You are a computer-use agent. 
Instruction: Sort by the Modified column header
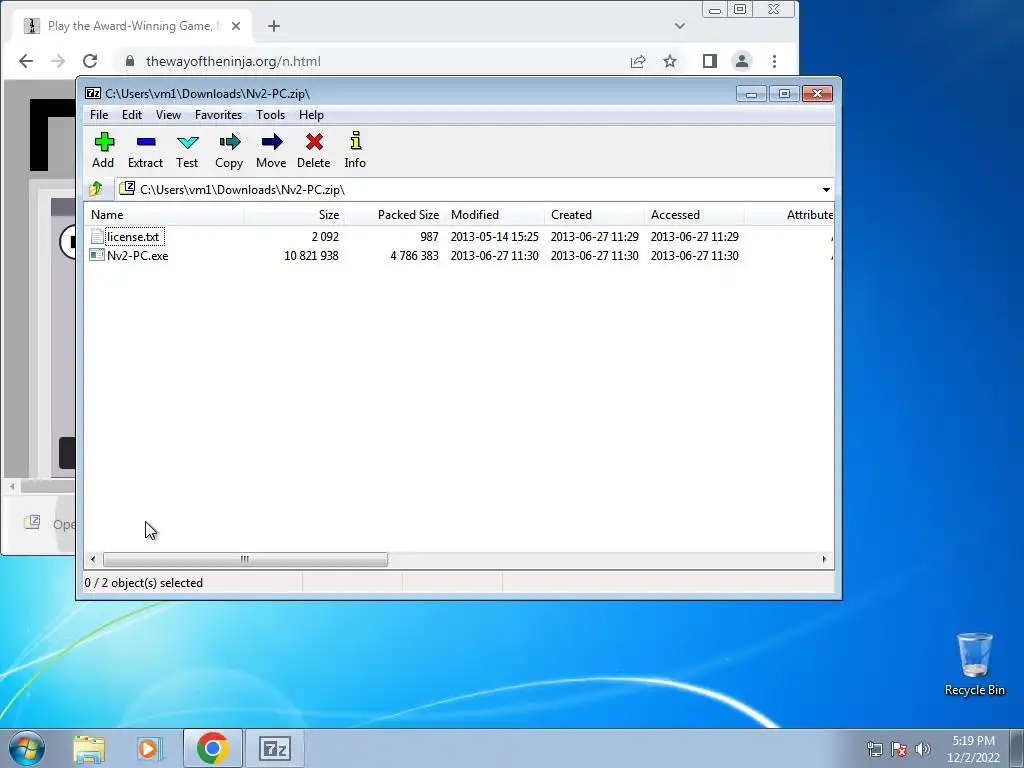(x=494, y=215)
